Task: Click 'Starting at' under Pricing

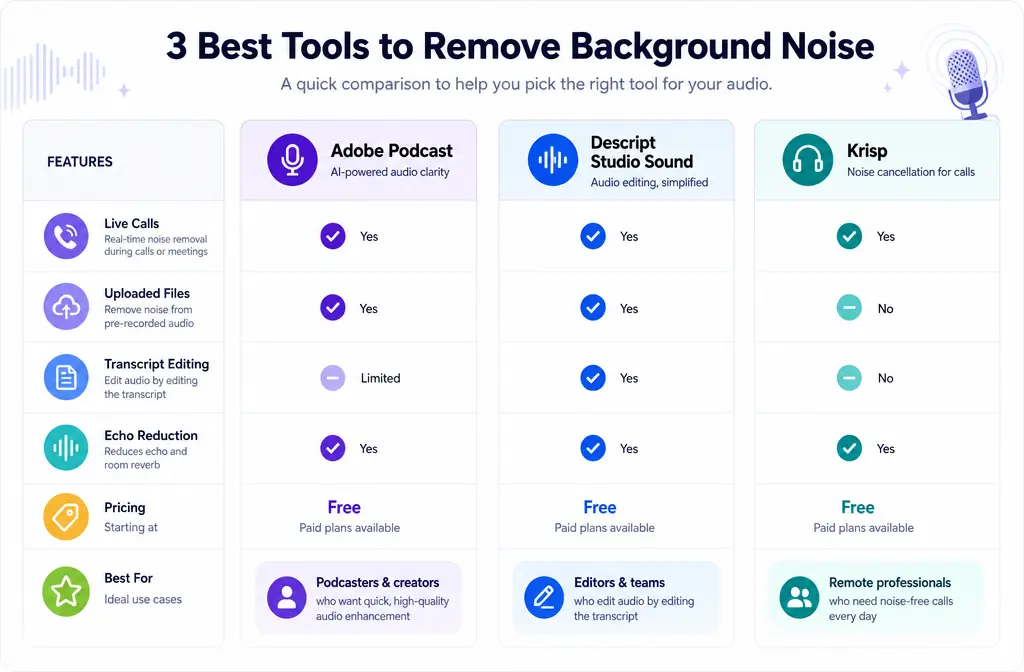Action: pos(131,528)
